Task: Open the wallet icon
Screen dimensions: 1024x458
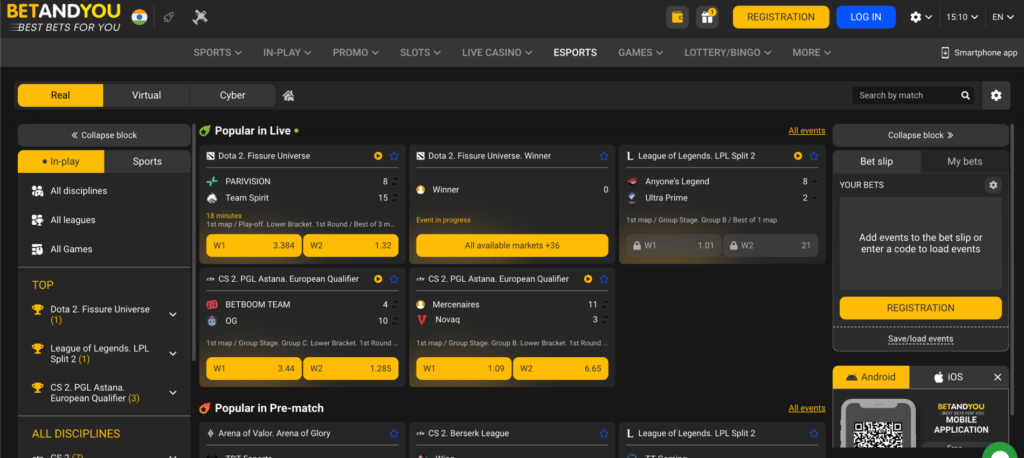Action: (677, 17)
